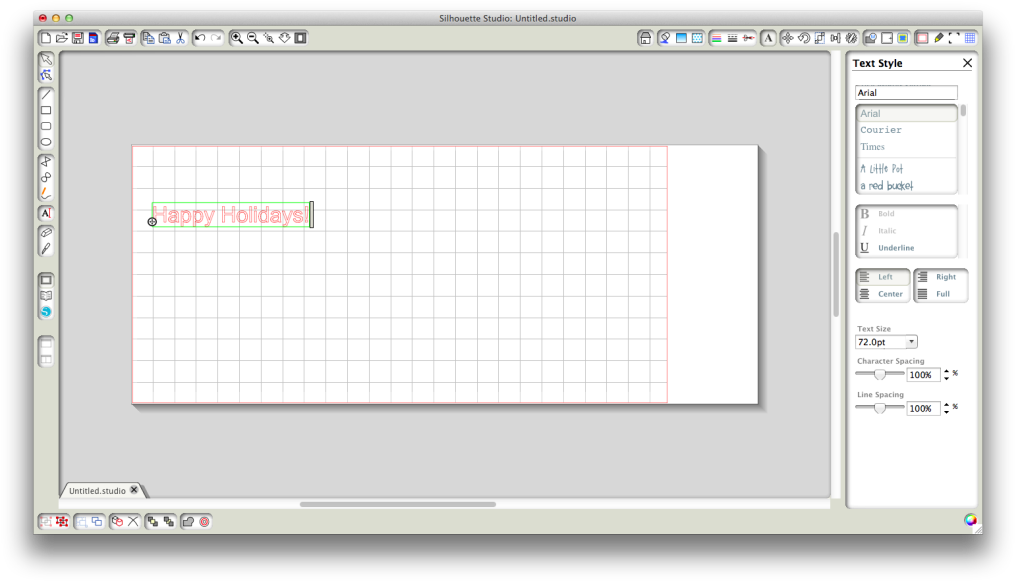Click the Character Spacing stepper arrows
This screenshot has height=581, width=1015.
coord(946,375)
